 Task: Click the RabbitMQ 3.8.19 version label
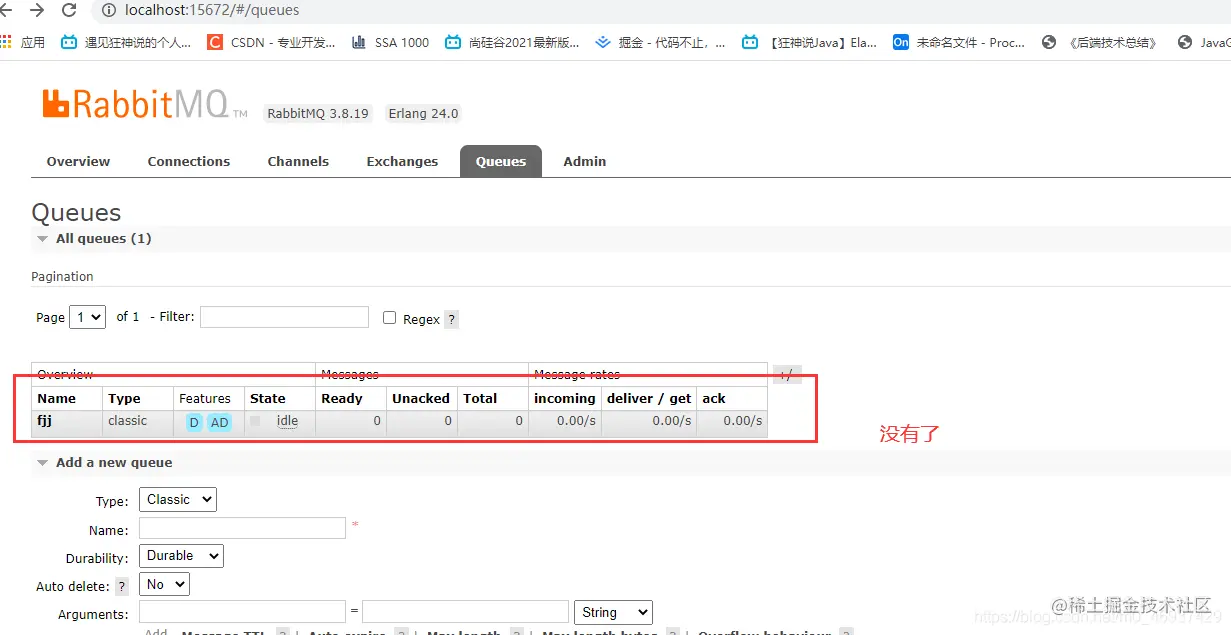(318, 113)
